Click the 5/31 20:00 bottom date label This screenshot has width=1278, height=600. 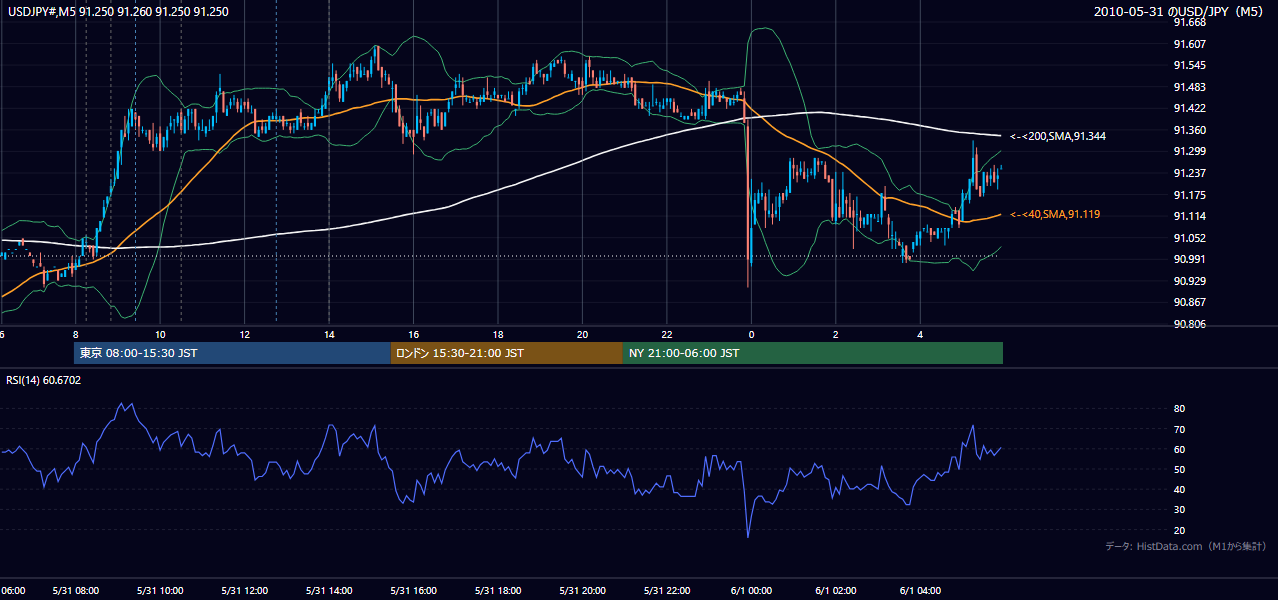(x=582, y=591)
